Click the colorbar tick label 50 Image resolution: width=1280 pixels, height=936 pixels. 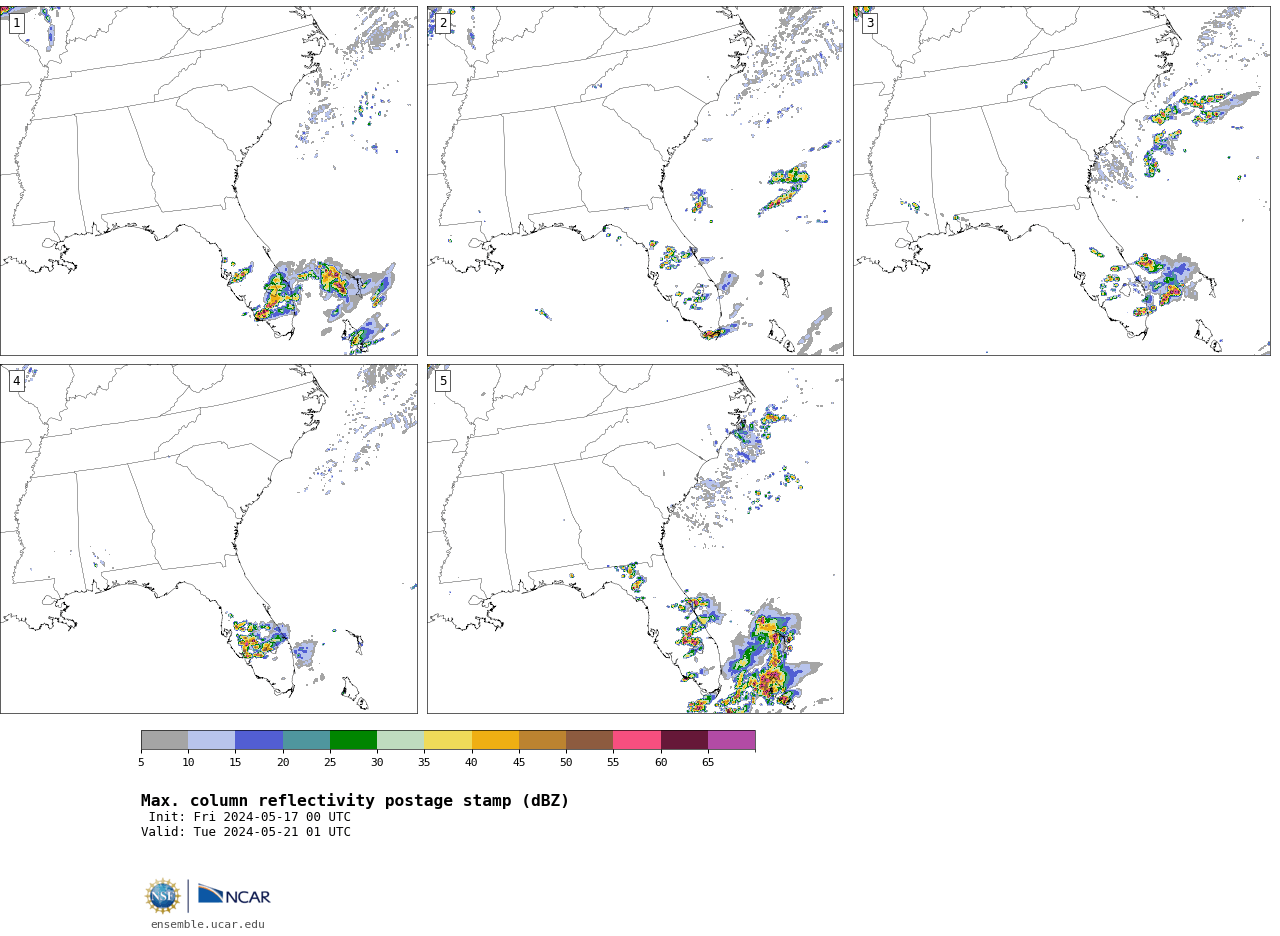[x=566, y=763]
